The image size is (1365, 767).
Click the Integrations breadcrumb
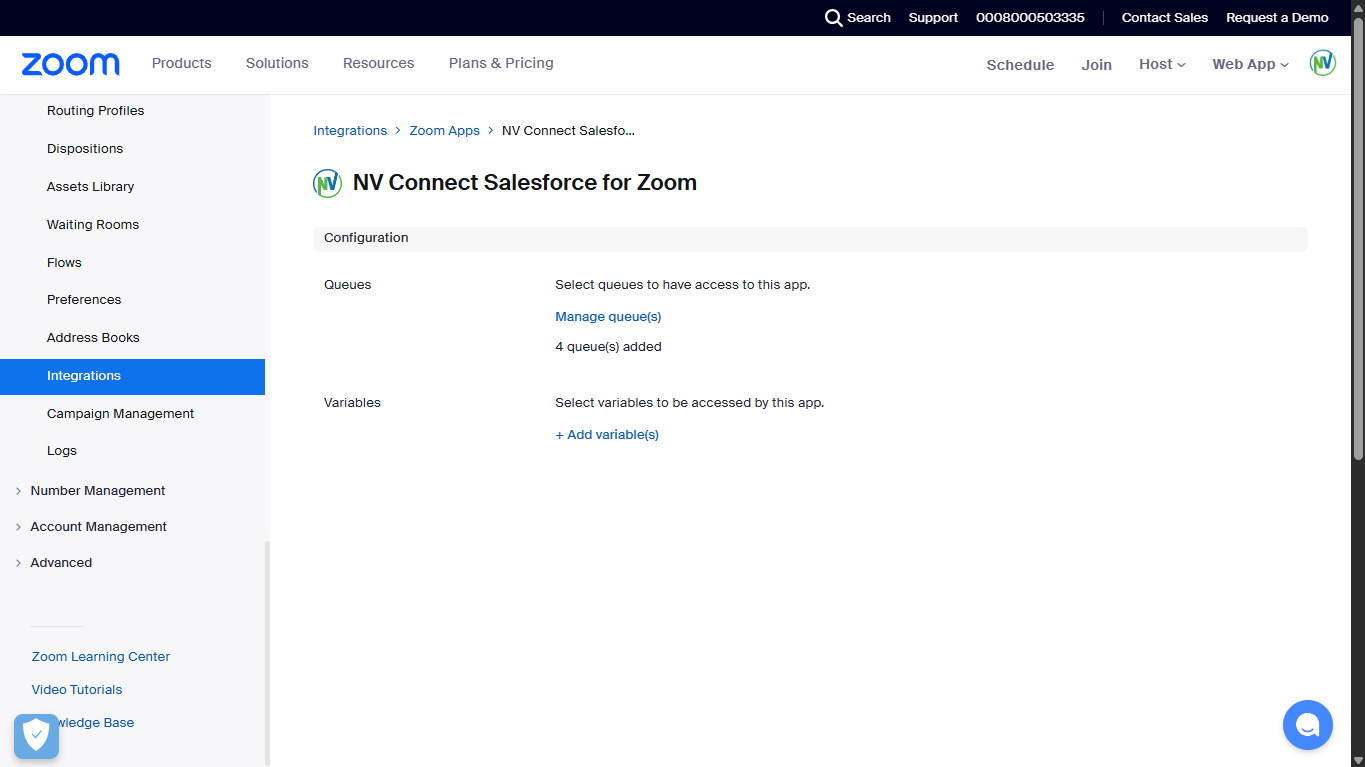(350, 131)
